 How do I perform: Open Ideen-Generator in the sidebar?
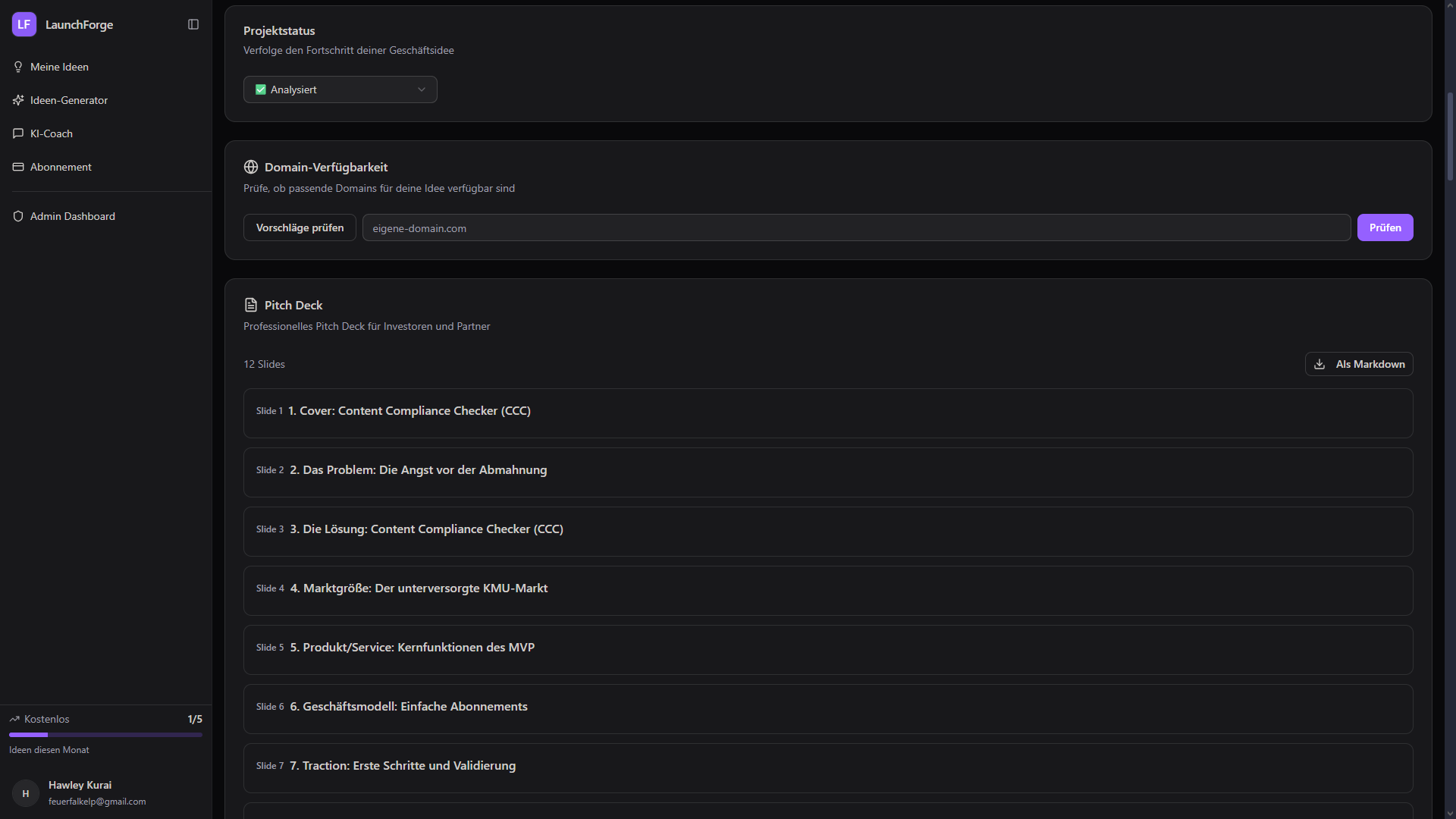[x=69, y=100]
